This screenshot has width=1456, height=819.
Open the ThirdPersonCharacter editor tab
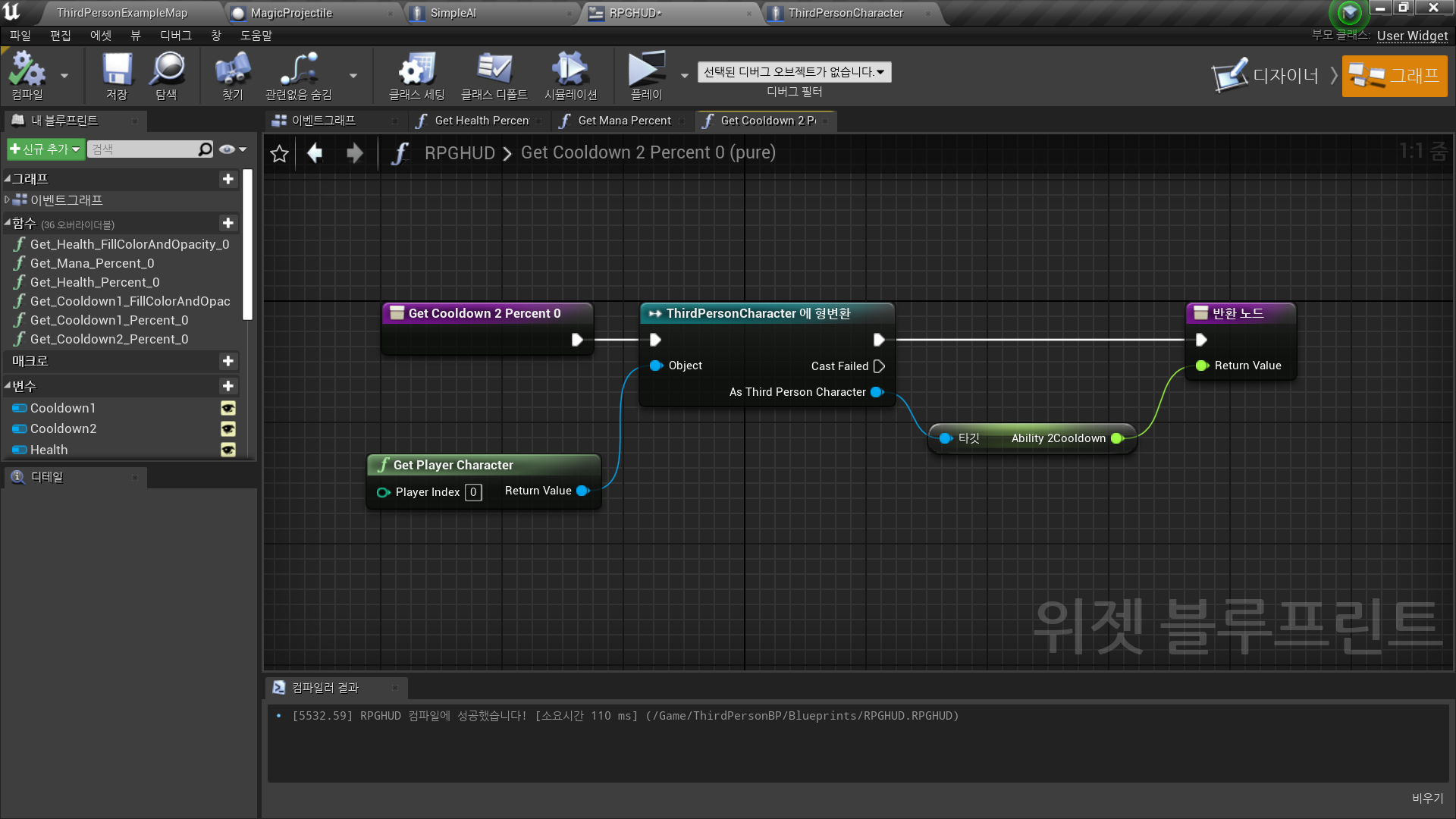coord(845,13)
